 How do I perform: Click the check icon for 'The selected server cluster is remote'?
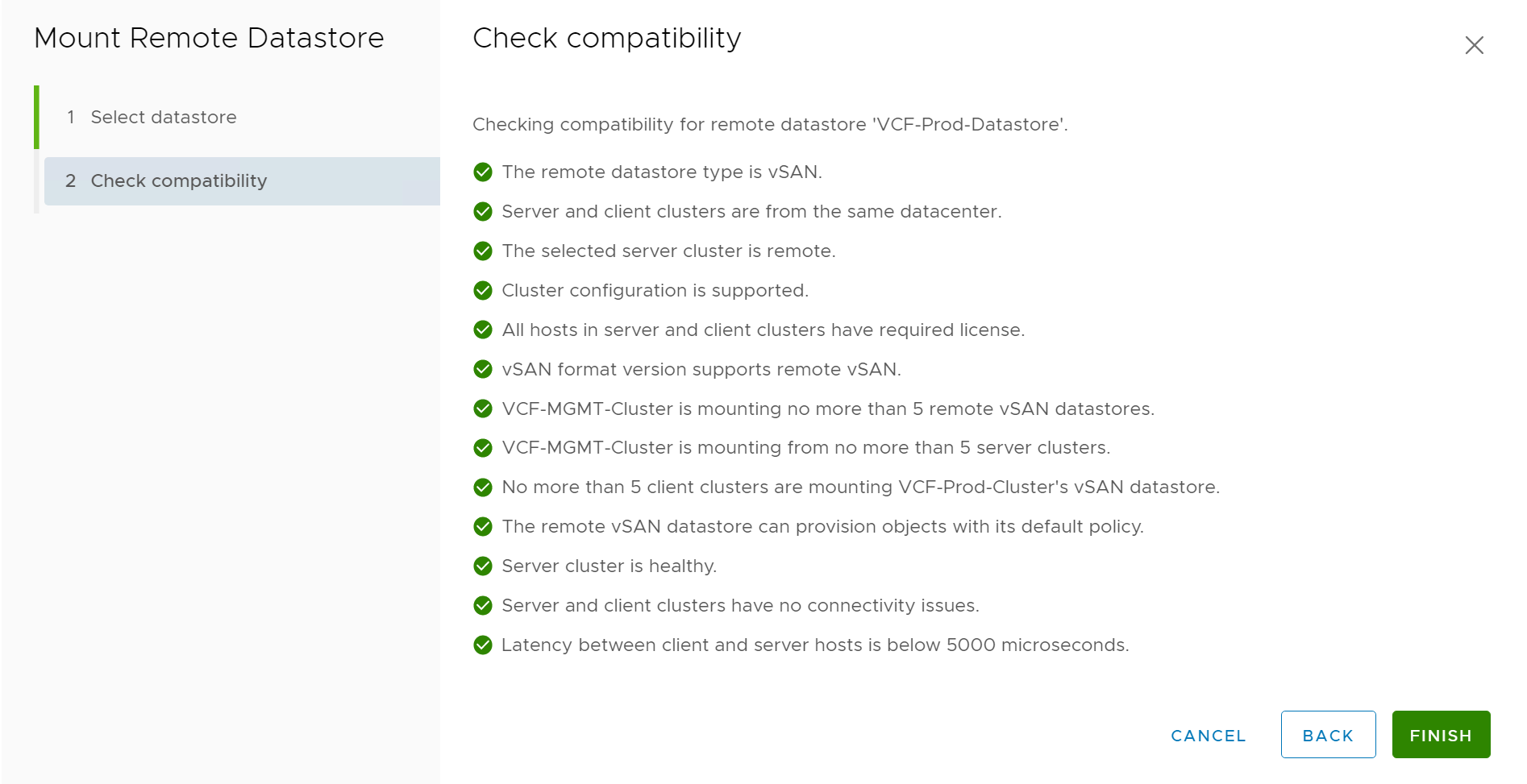(x=483, y=251)
